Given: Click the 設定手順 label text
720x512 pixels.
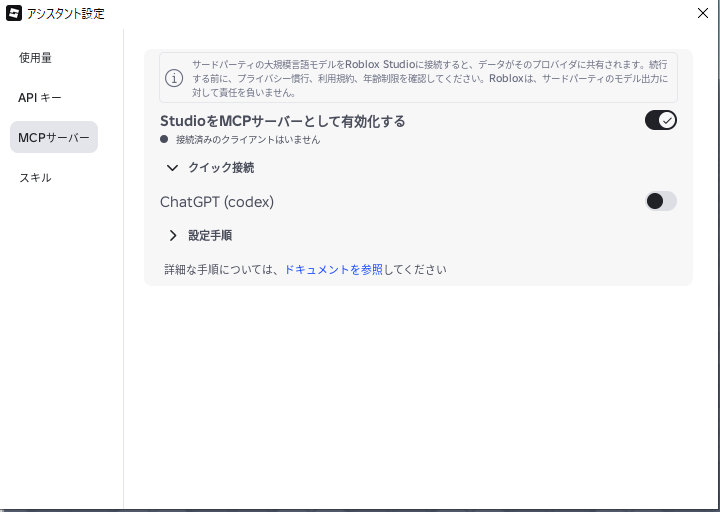Looking at the screenshot, I should [210, 236].
